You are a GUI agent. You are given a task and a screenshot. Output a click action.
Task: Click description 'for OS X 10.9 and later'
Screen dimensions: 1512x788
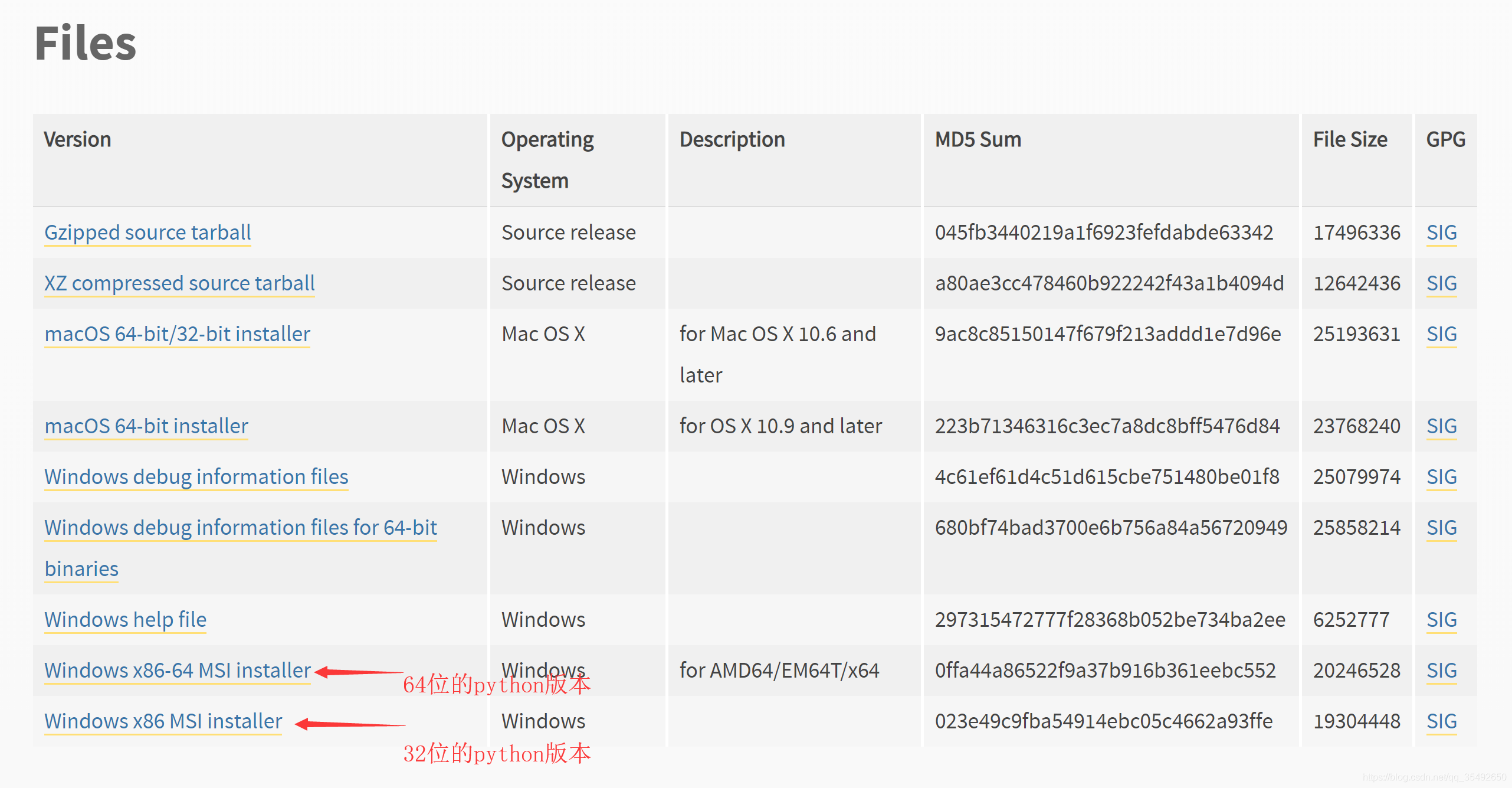pyautogui.click(x=780, y=426)
